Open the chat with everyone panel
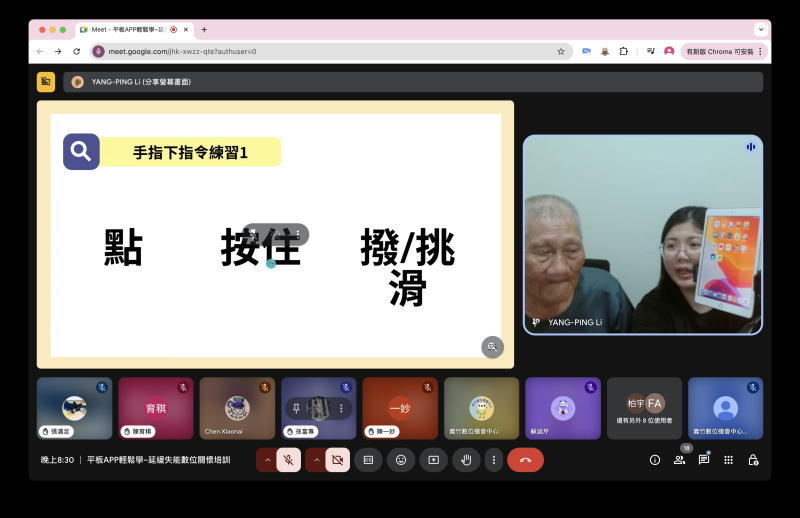 (x=704, y=460)
